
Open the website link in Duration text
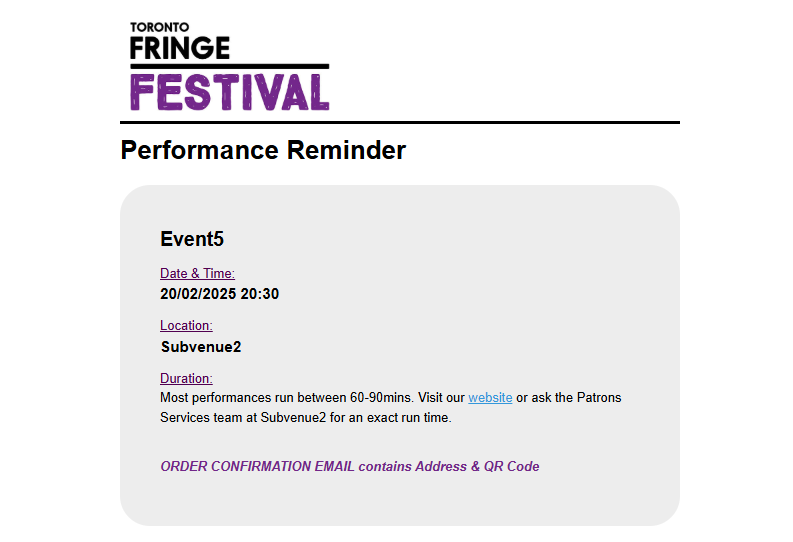[x=490, y=397]
